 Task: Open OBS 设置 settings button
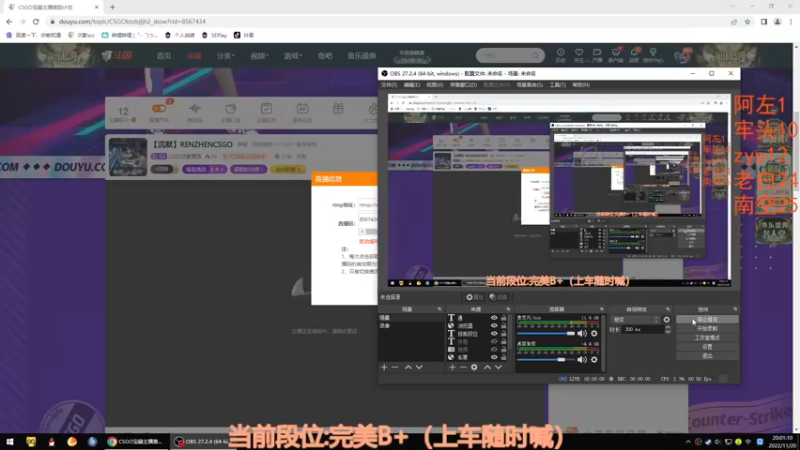(x=707, y=346)
